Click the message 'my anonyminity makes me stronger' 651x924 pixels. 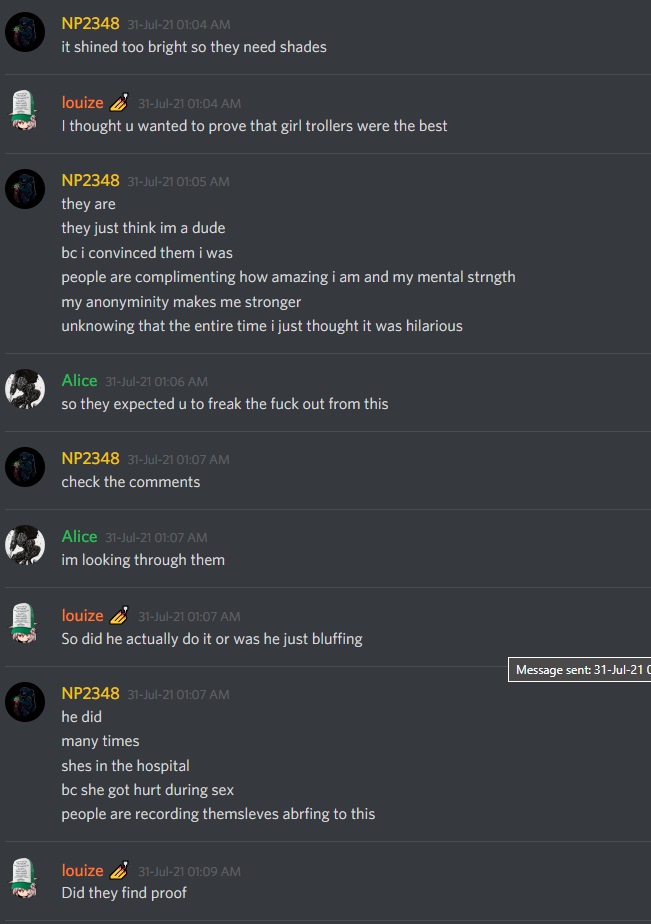(x=181, y=302)
